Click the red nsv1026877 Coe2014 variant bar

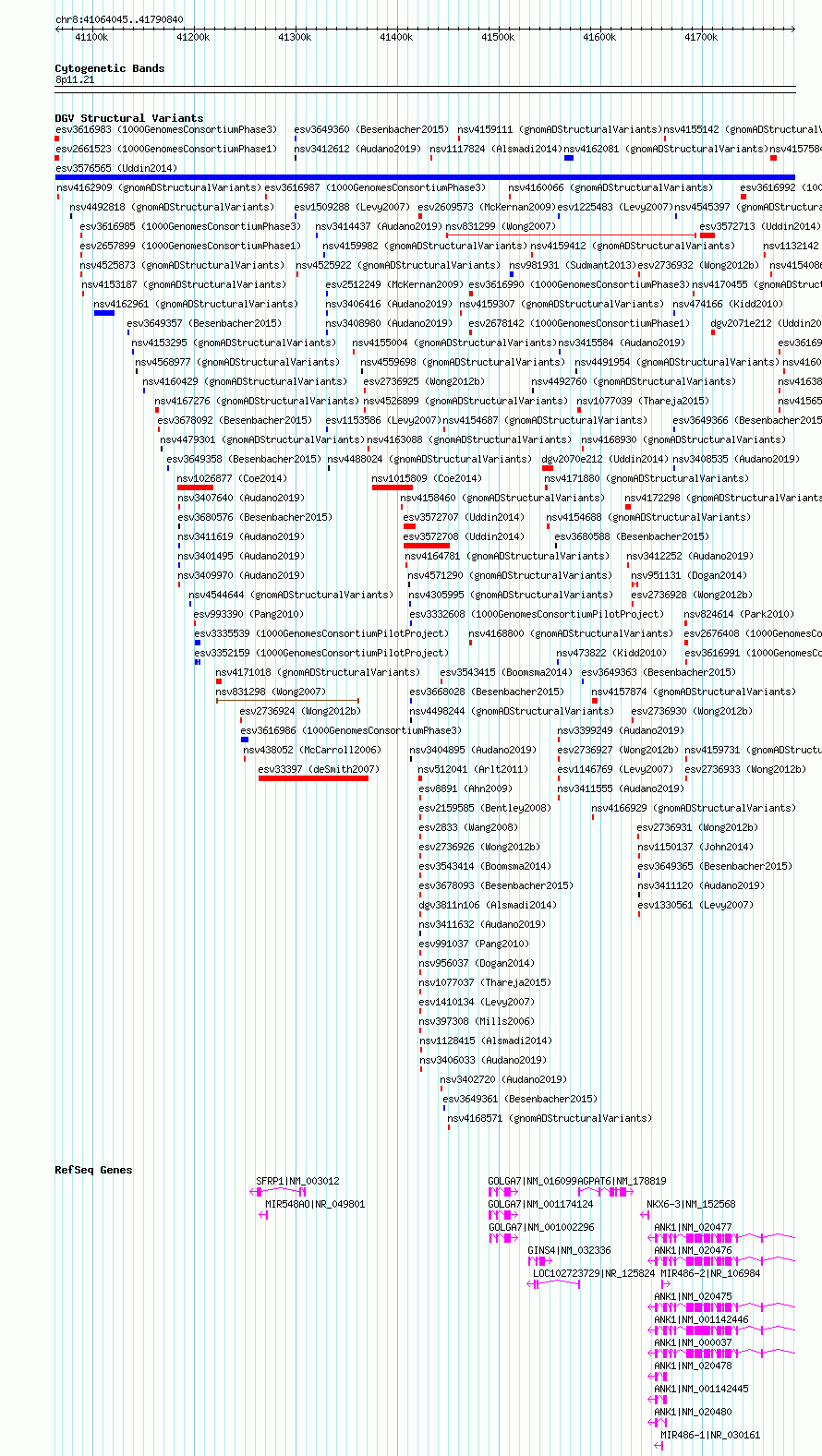click(x=195, y=487)
